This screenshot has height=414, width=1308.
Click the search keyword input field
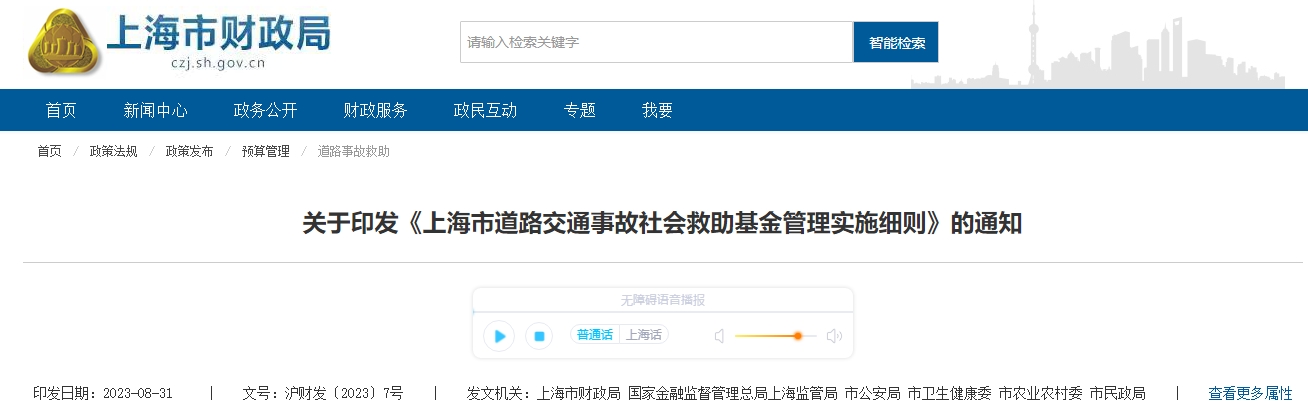(x=657, y=42)
